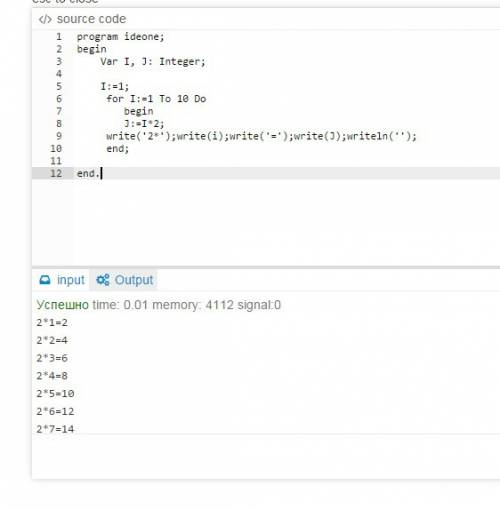Viewport: 500px width, 509px height.
Task: Click on 'Var I, J: Integer;' line
Action: (x=153, y=62)
